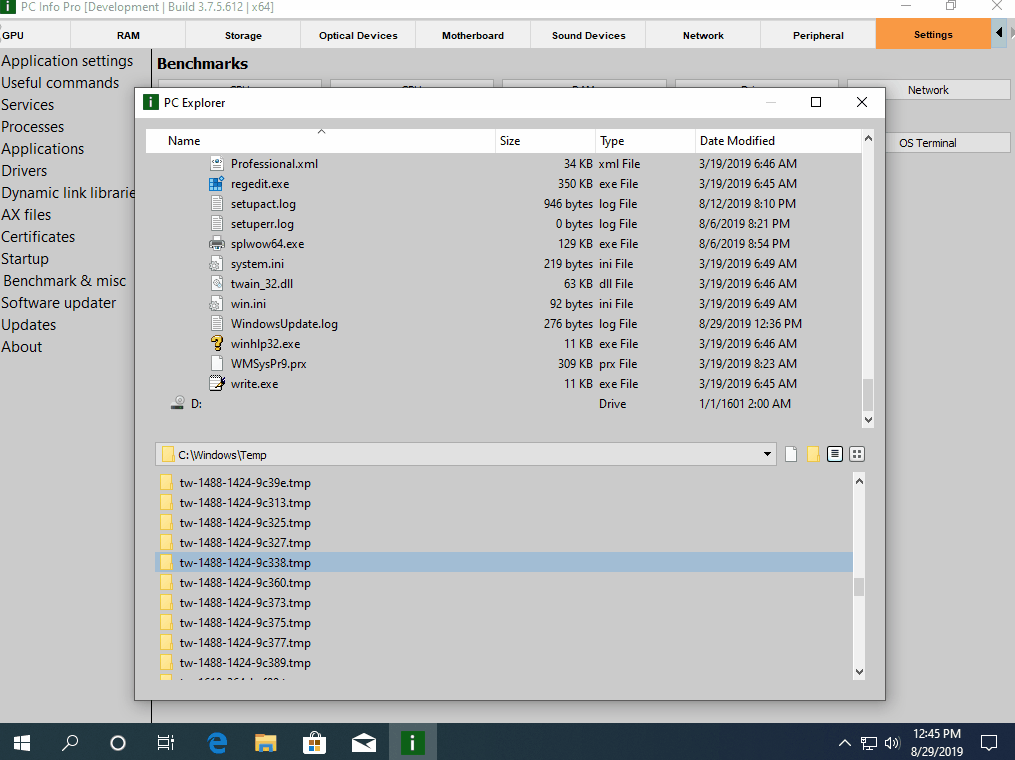
Task: Open the Mail app from the taskbar
Action: coord(364,742)
